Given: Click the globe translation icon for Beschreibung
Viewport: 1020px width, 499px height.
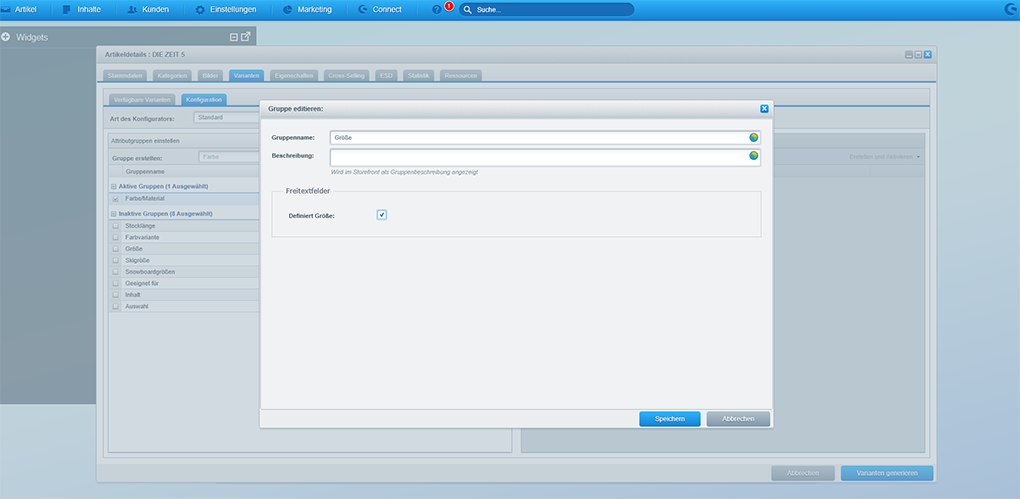Looking at the screenshot, I should click(x=754, y=156).
